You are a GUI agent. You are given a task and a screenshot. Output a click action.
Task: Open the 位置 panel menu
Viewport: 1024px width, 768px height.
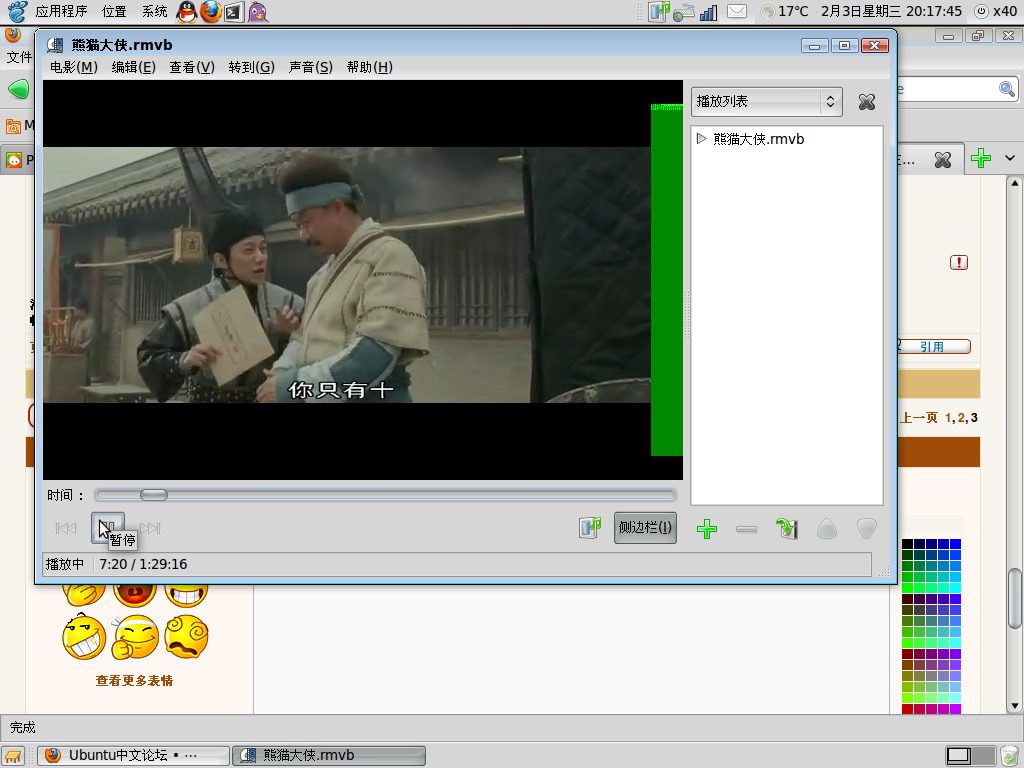[114, 11]
